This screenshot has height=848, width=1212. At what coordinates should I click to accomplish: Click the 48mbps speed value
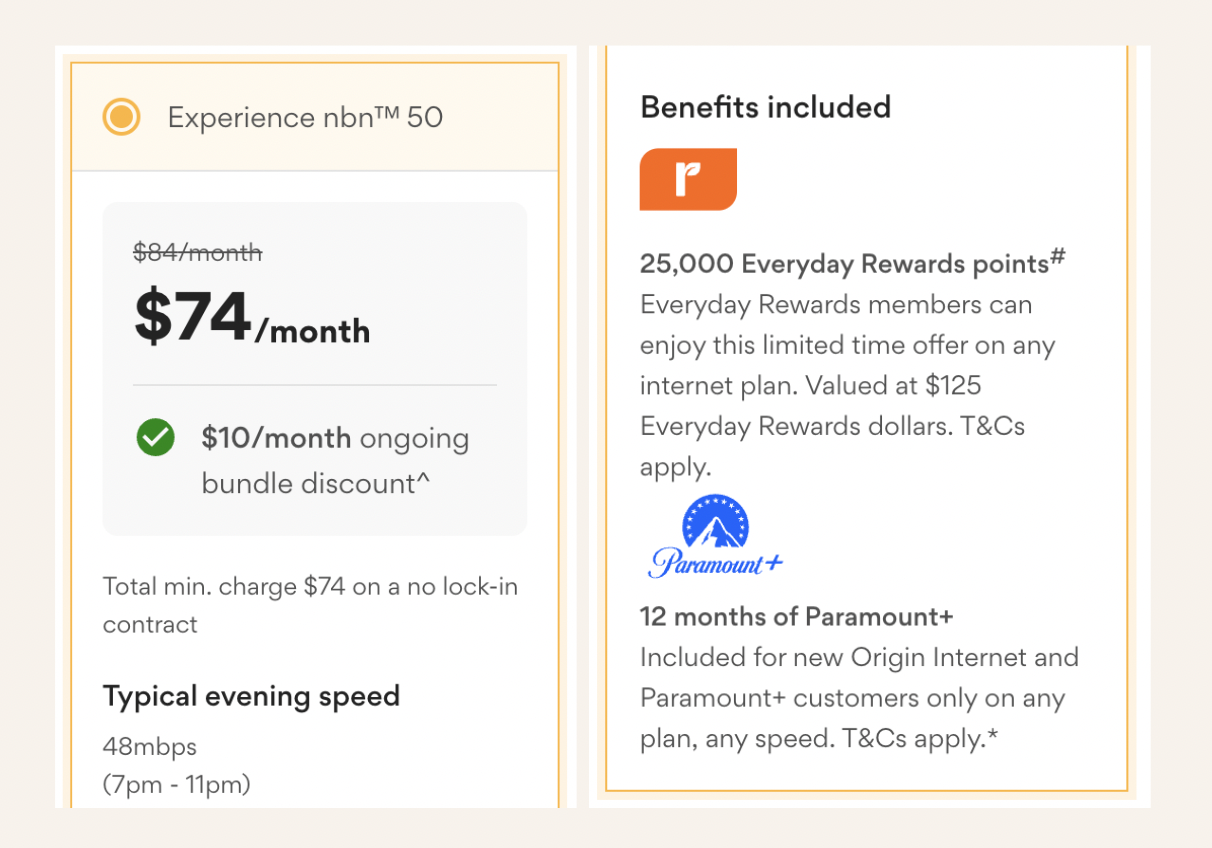150,746
